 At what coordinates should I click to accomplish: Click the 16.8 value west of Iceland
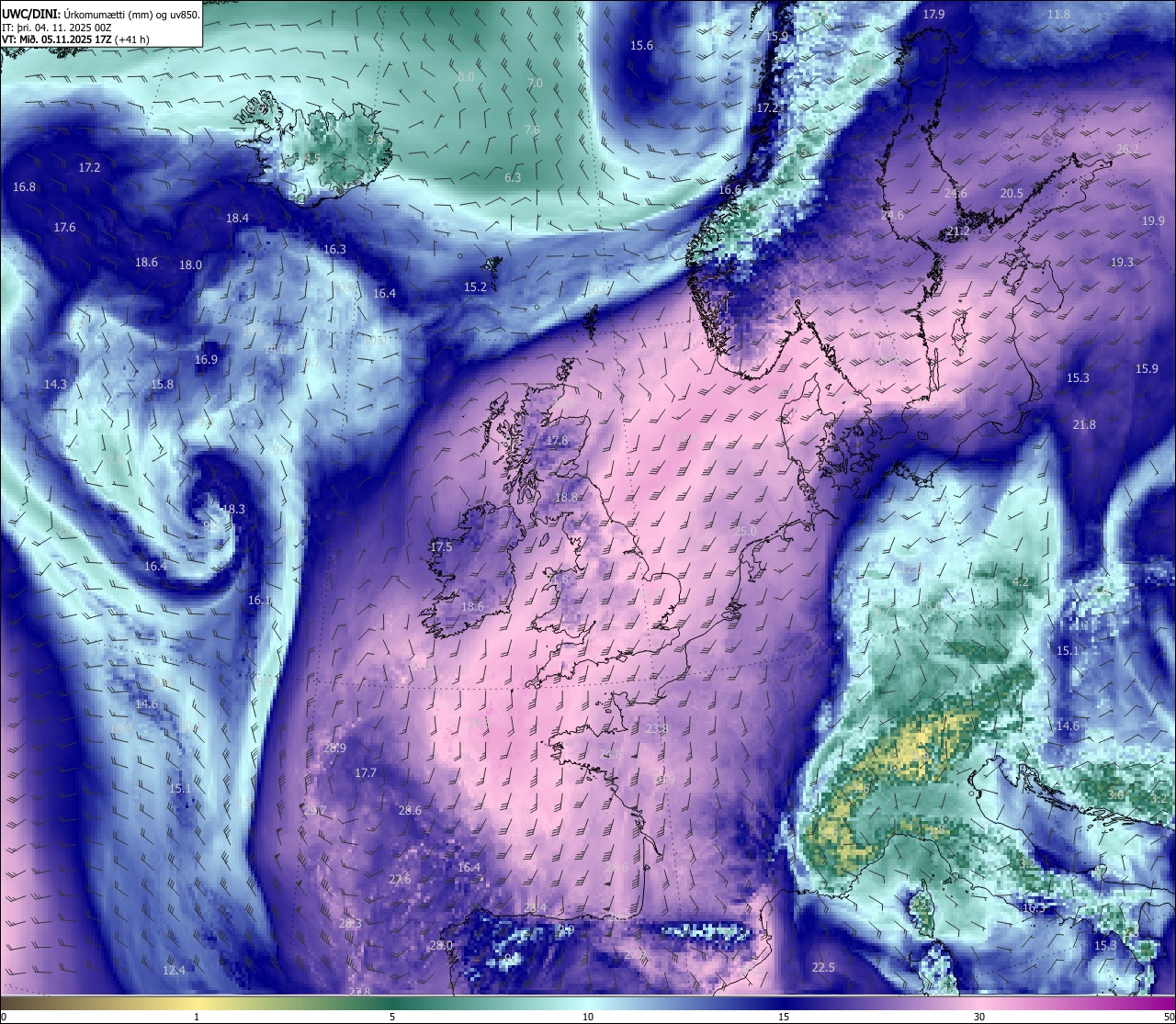point(25,186)
